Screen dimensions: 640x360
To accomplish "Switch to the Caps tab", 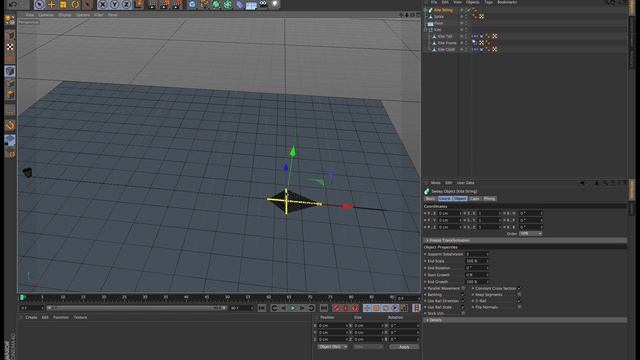I will click(x=474, y=199).
